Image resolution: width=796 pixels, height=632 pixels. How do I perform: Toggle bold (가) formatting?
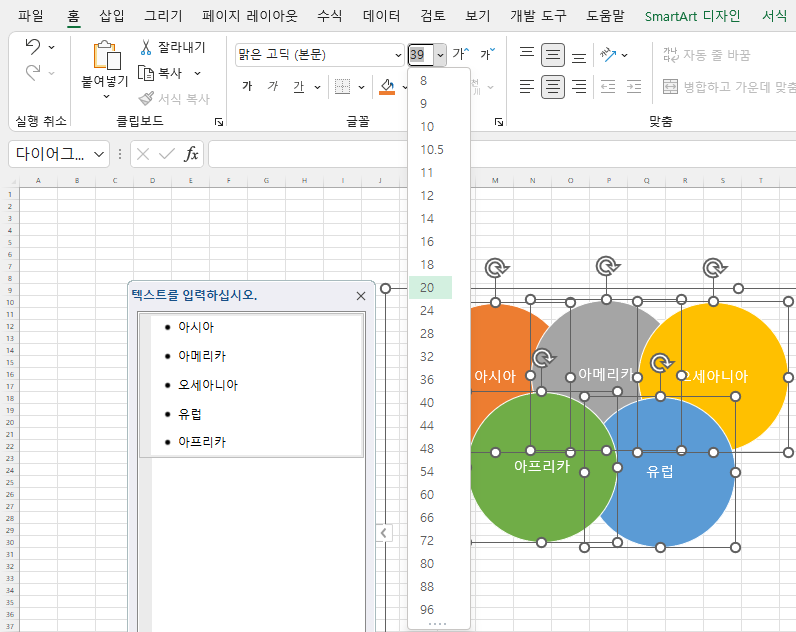[247, 86]
